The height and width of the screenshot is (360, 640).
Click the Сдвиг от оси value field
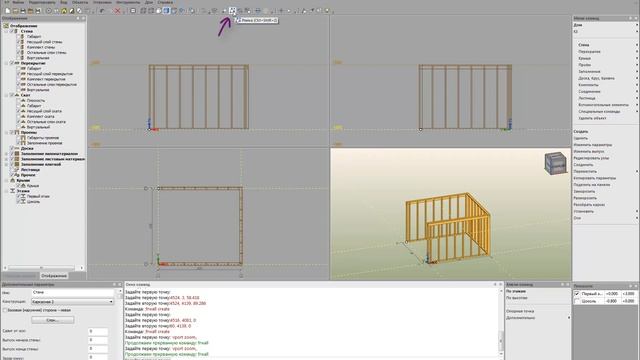[x=98, y=331]
